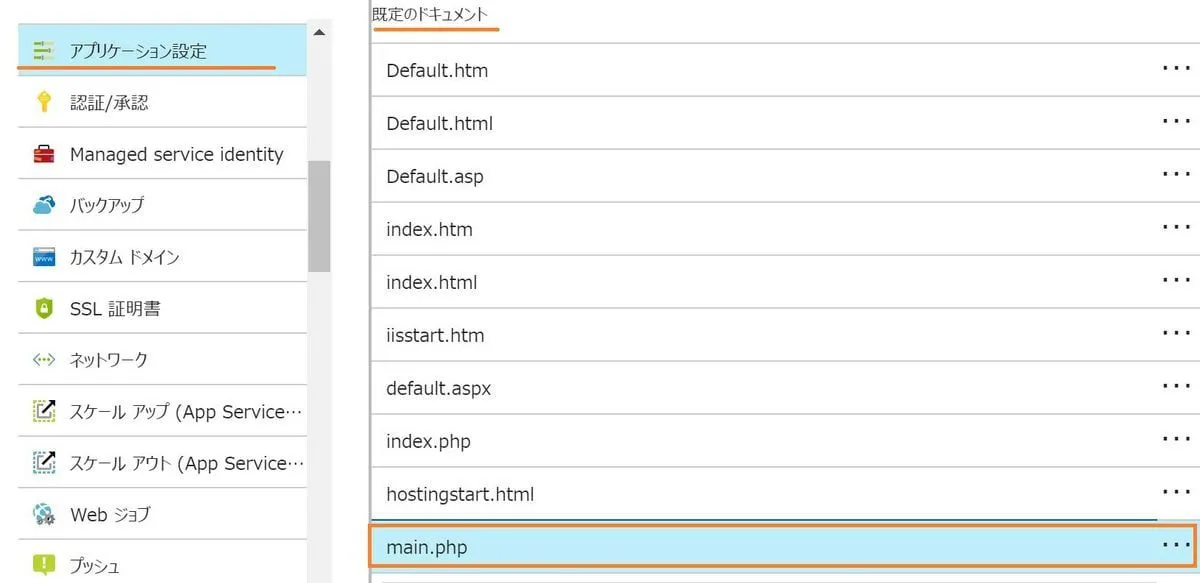Open Scale up (App Service) menu item
The height and width of the screenshot is (583, 1200).
[x=185, y=412]
